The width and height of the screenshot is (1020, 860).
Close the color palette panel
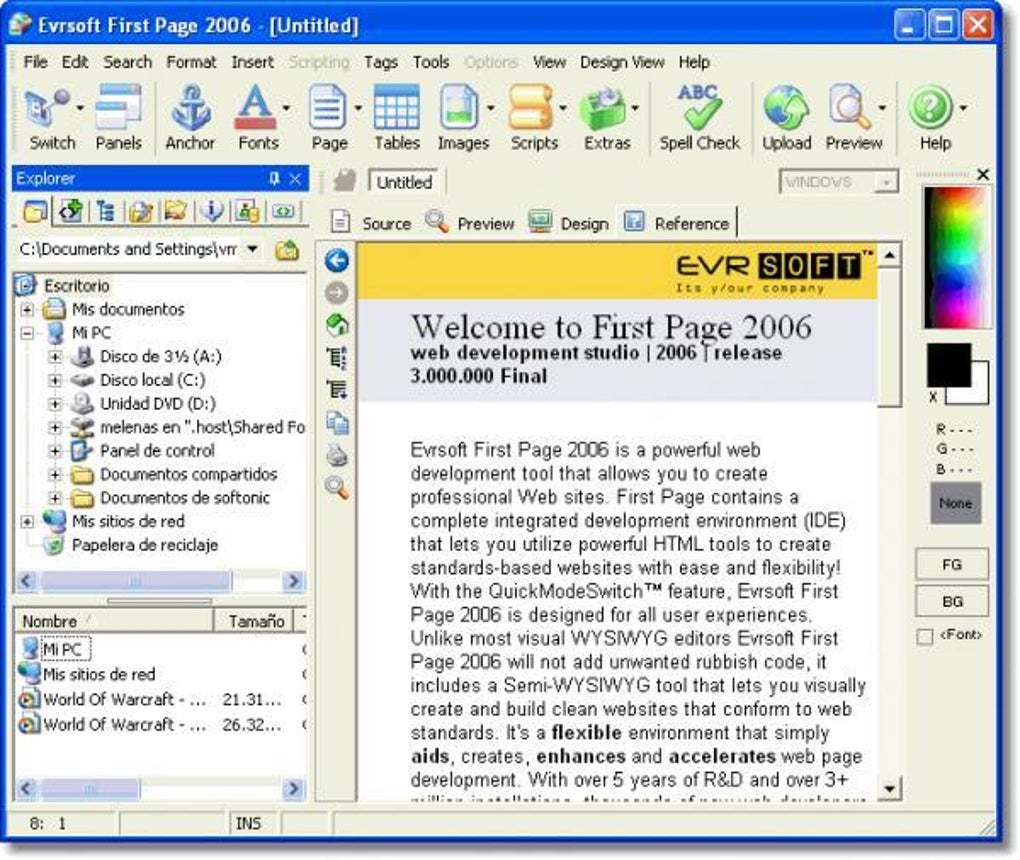983,174
